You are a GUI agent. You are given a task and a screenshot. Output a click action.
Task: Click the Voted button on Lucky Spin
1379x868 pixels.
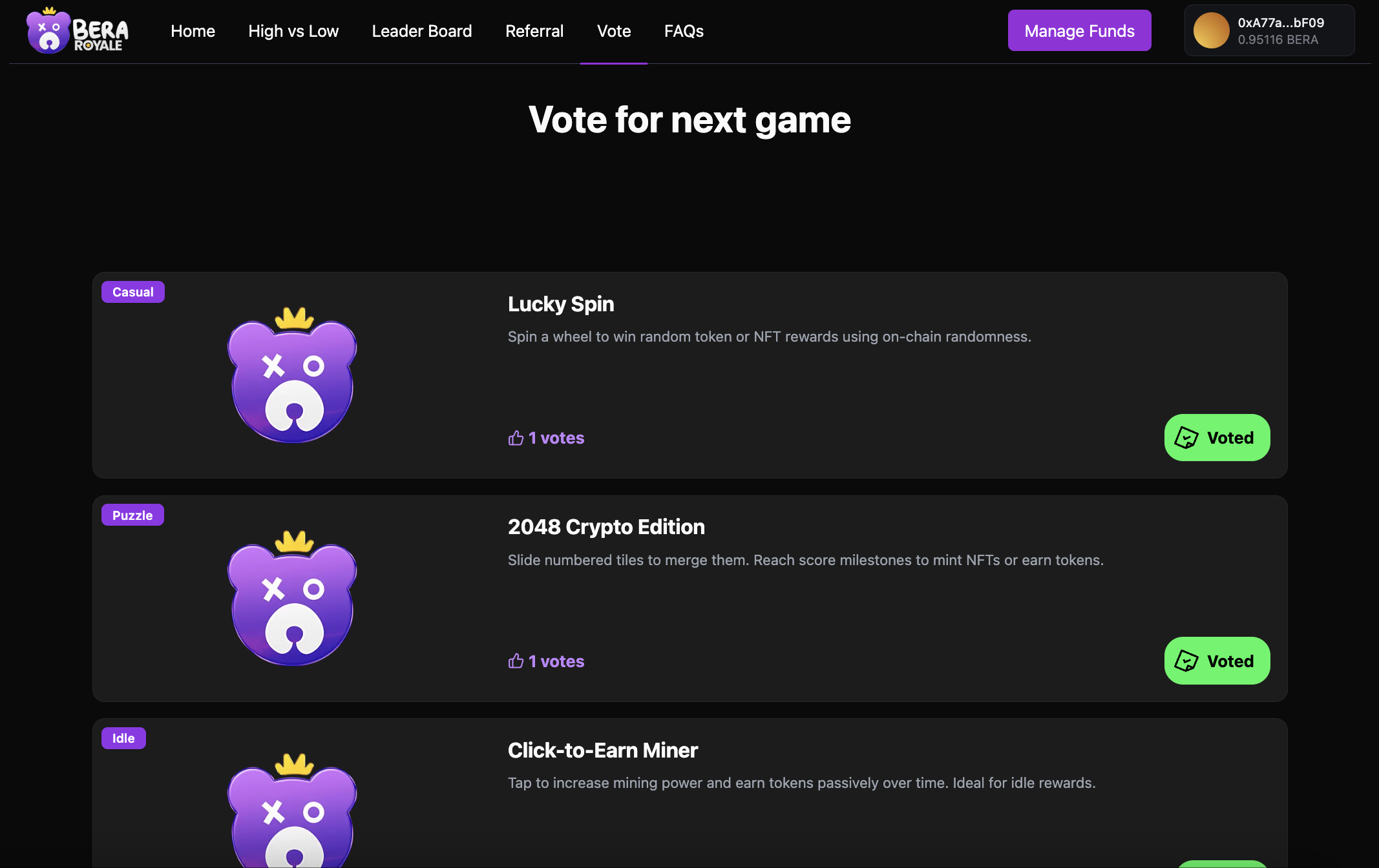coord(1217,437)
